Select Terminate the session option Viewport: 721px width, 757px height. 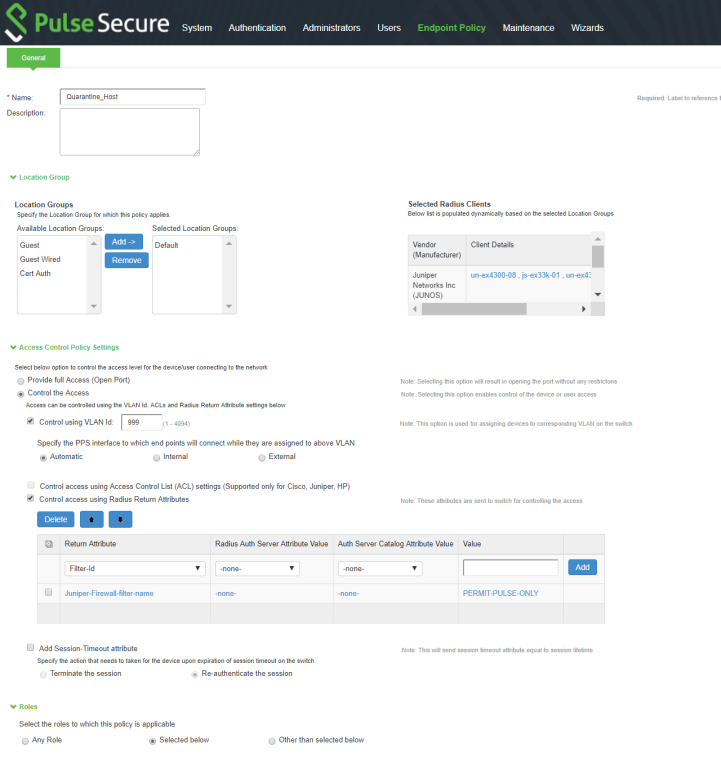click(x=43, y=674)
